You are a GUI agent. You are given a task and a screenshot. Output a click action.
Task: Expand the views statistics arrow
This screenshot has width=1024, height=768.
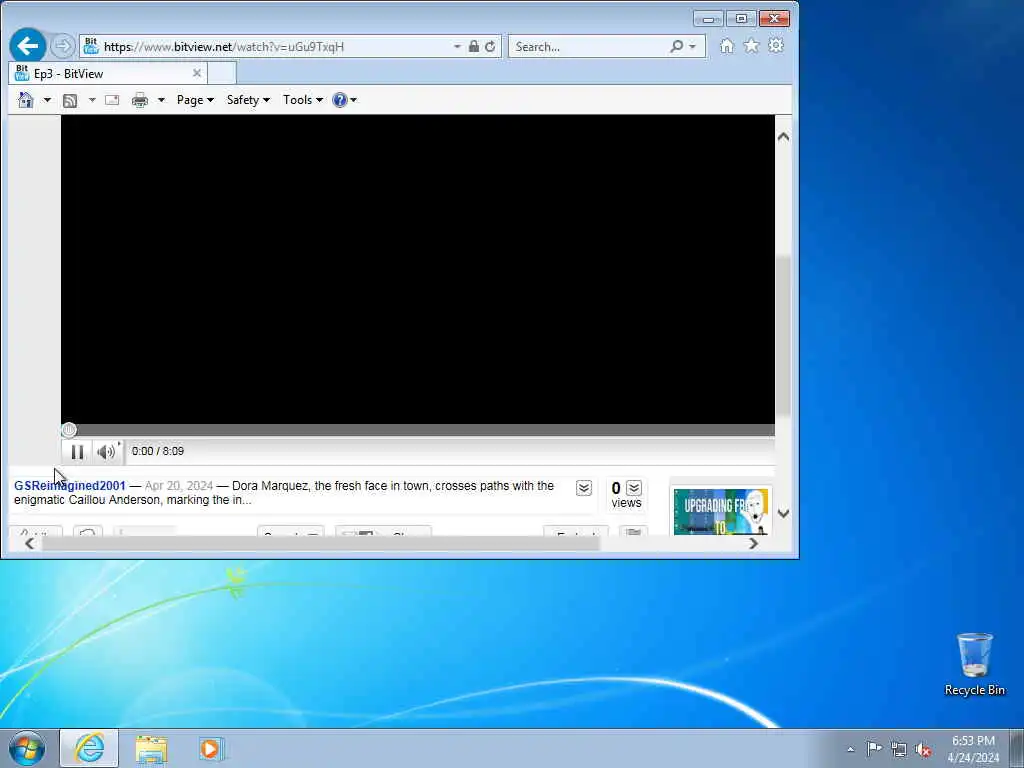coord(633,488)
